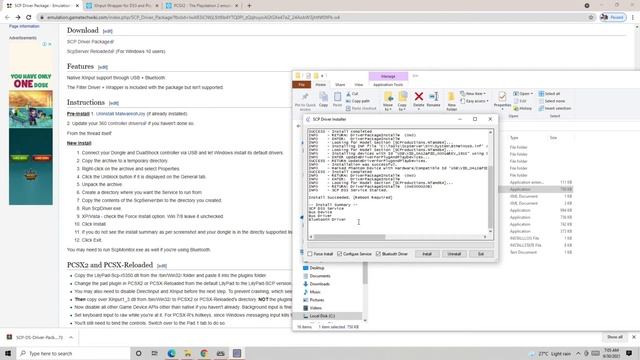Open the Windows Start menu

(x=8, y=353)
